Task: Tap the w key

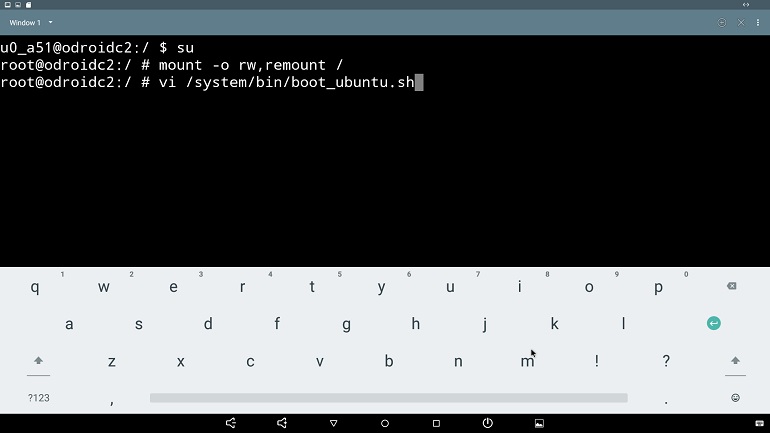Action: pos(104,287)
